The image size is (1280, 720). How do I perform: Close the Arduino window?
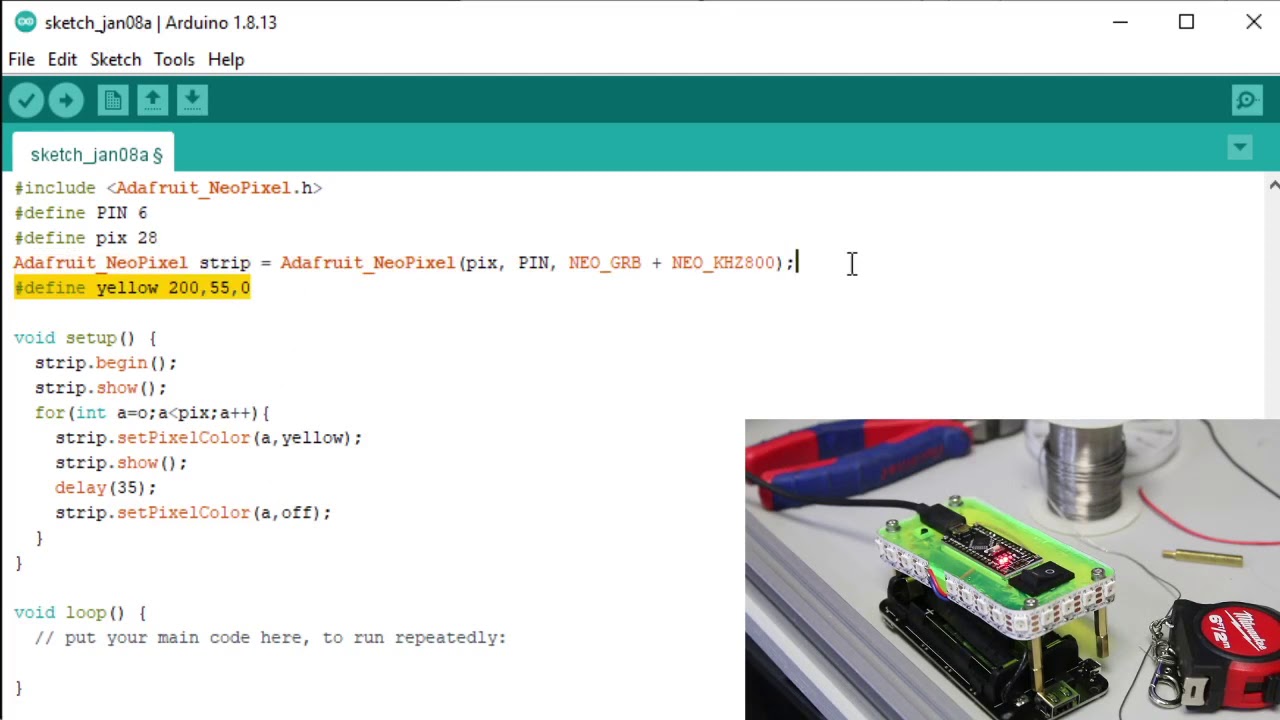pyautogui.click(x=1253, y=22)
